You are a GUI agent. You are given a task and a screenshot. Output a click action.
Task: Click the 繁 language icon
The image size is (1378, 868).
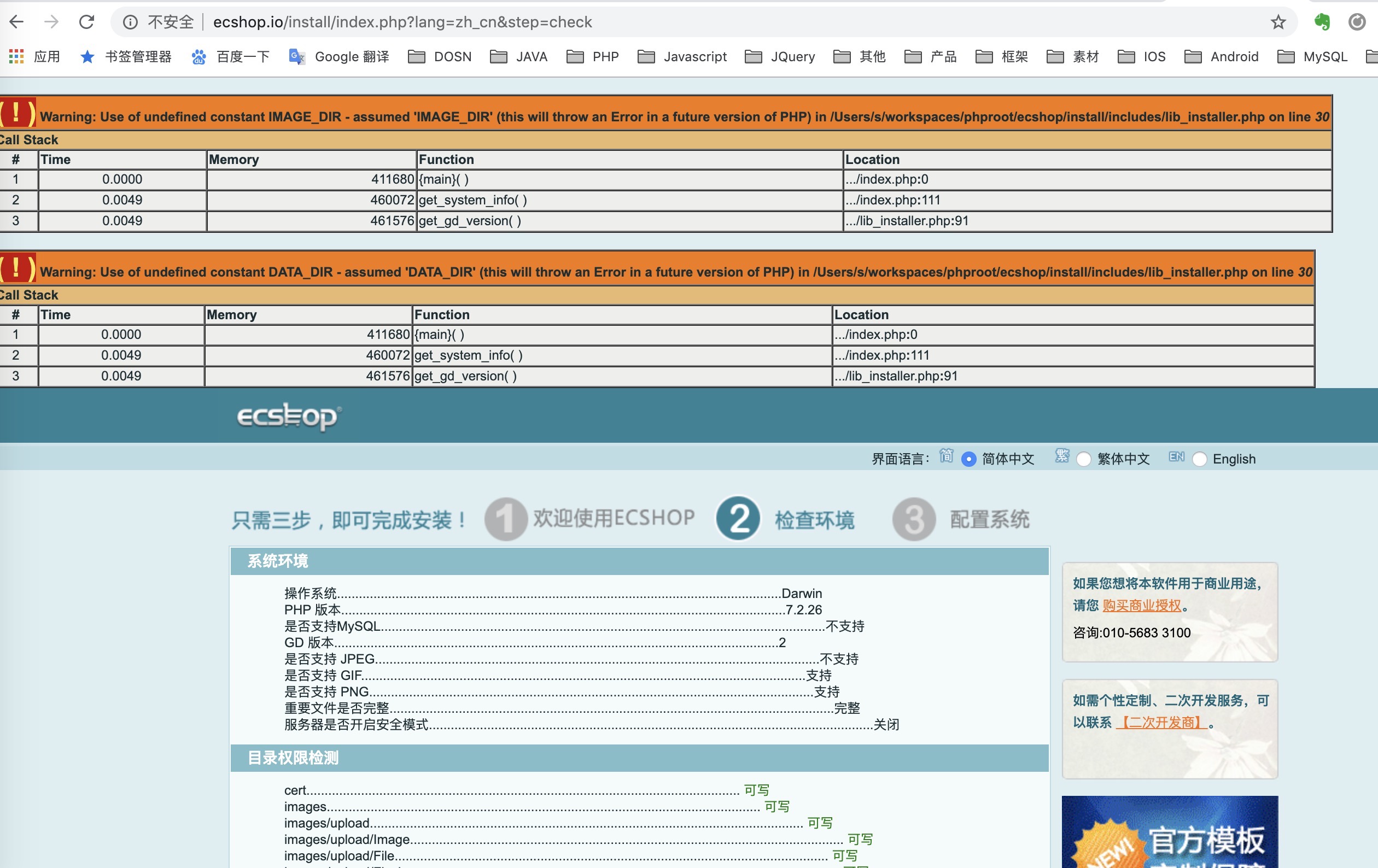click(x=1062, y=455)
